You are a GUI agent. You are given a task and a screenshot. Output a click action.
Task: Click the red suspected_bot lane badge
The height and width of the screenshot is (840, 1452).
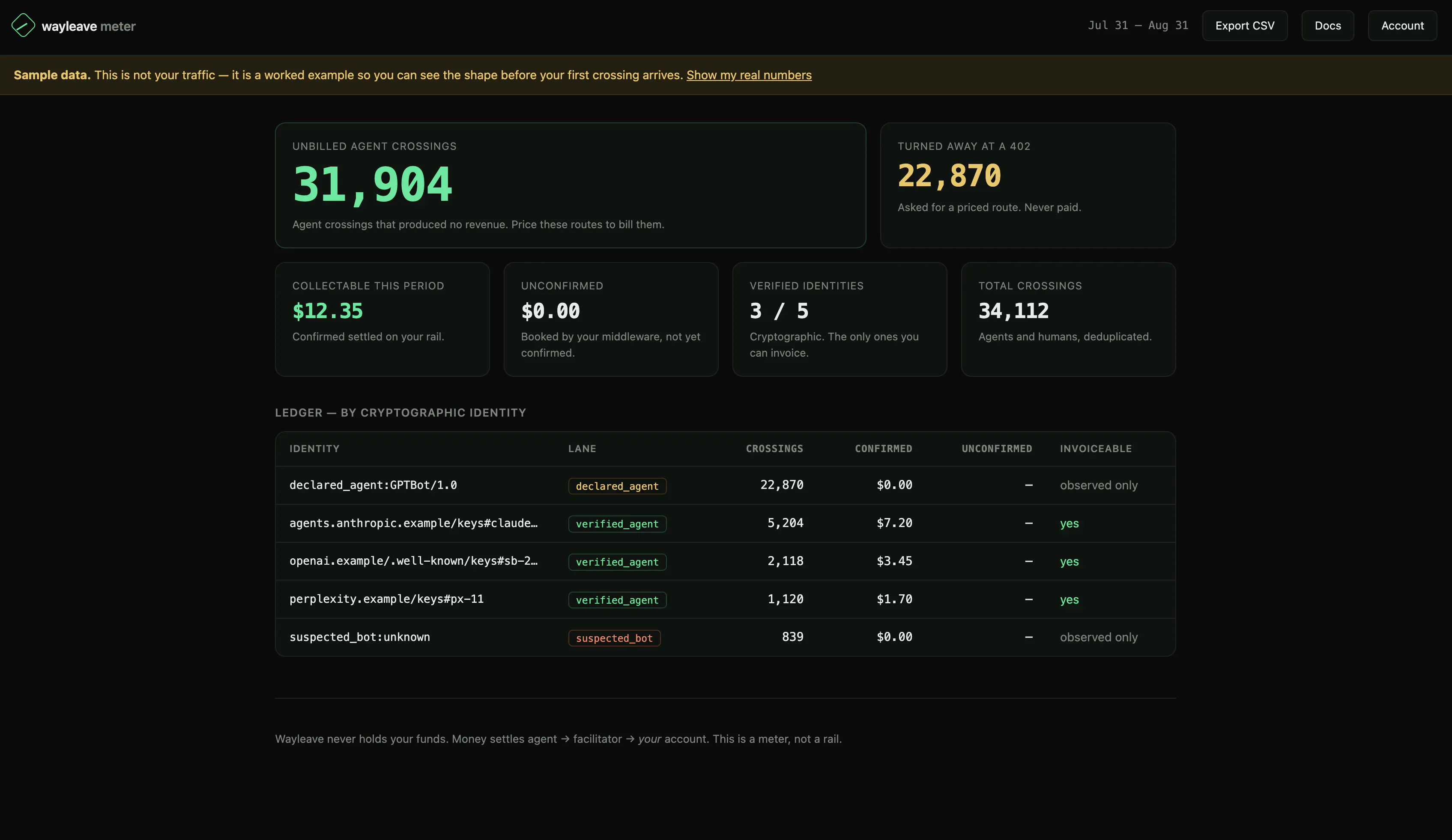click(x=614, y=638)
